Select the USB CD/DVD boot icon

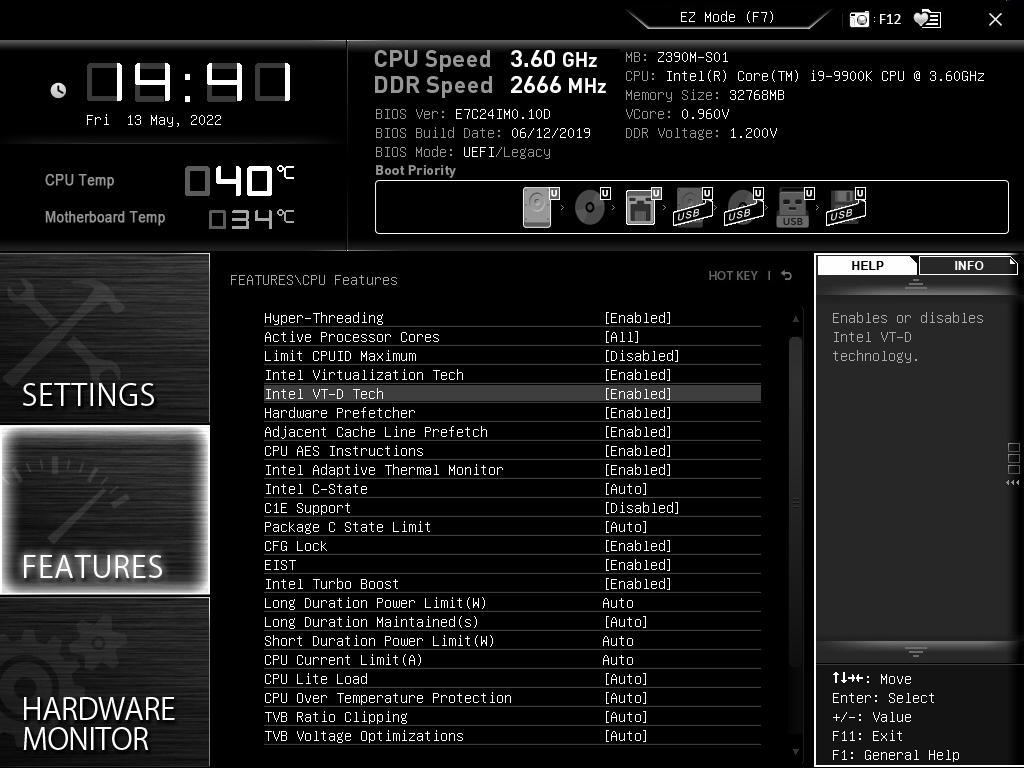click(744, 207)
